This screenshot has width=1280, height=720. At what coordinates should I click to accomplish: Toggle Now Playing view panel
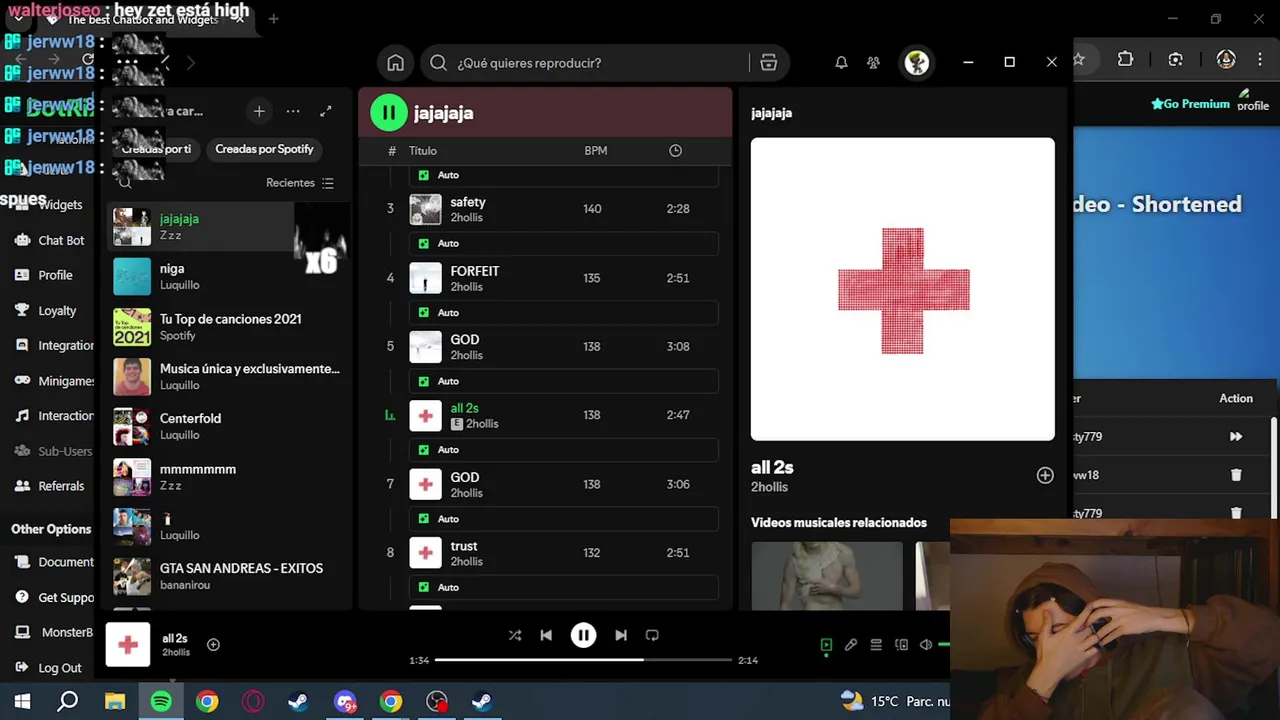[826, 645]
